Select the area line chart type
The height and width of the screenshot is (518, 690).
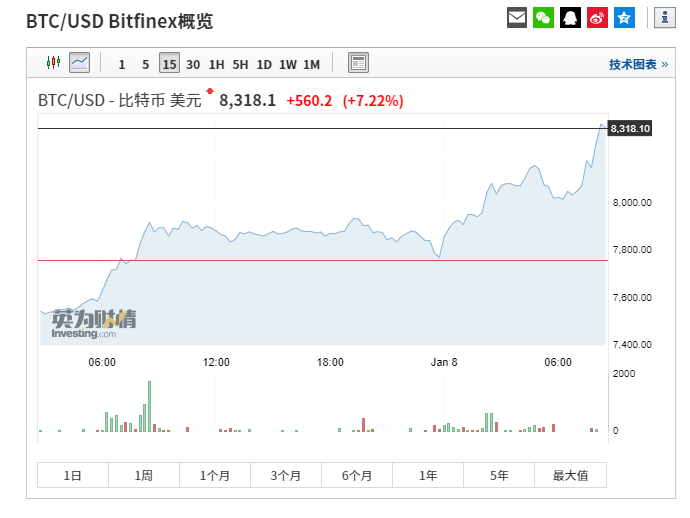pos(79,63)
